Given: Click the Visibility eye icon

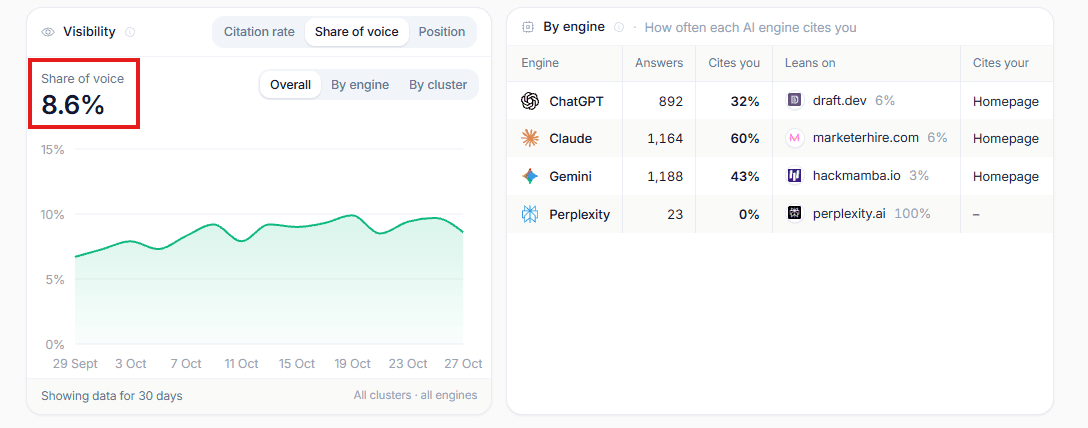Looking at the screenshot, I should pos(48,32).
